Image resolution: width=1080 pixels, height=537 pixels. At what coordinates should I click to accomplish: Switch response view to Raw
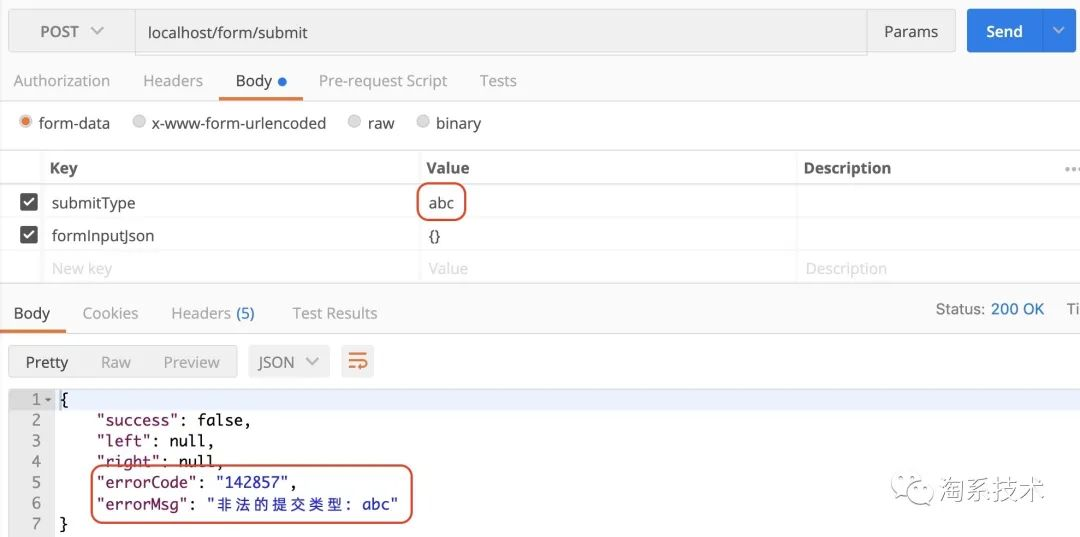click(x=116, y=362)
